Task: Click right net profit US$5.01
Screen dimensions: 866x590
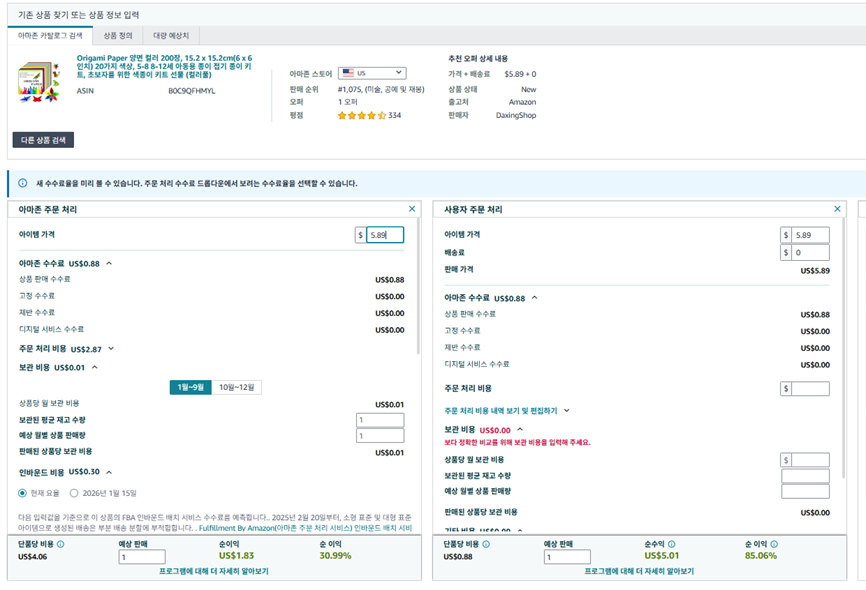Action: point(662,556)
